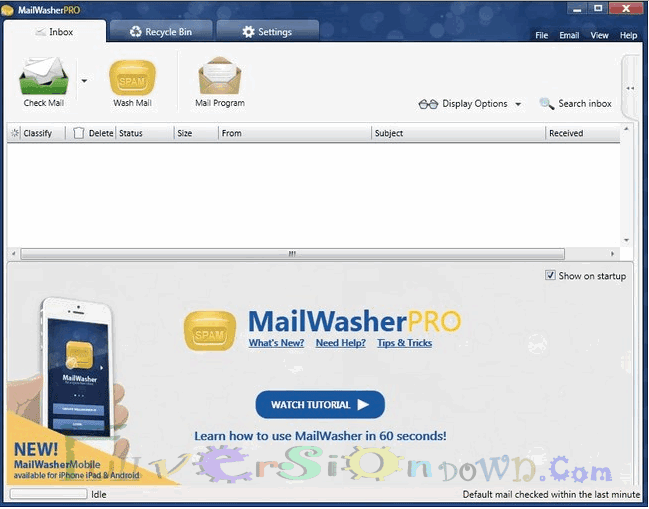Click the Idle status text
Image resolution: width=649 pixels, height=509 pixels.
point(99,495)
